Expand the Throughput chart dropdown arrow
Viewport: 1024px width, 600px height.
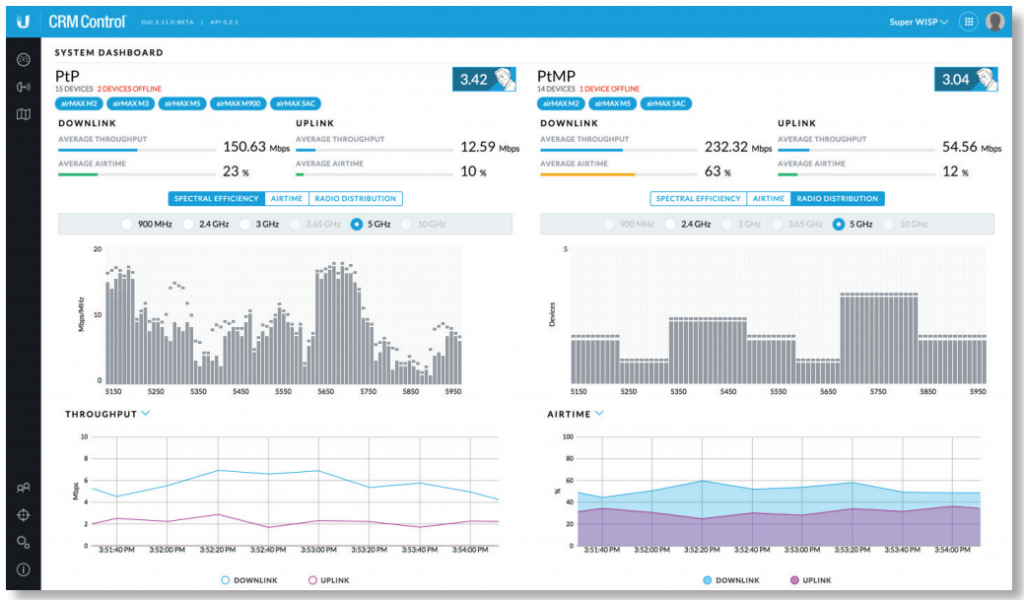point(146,412)
